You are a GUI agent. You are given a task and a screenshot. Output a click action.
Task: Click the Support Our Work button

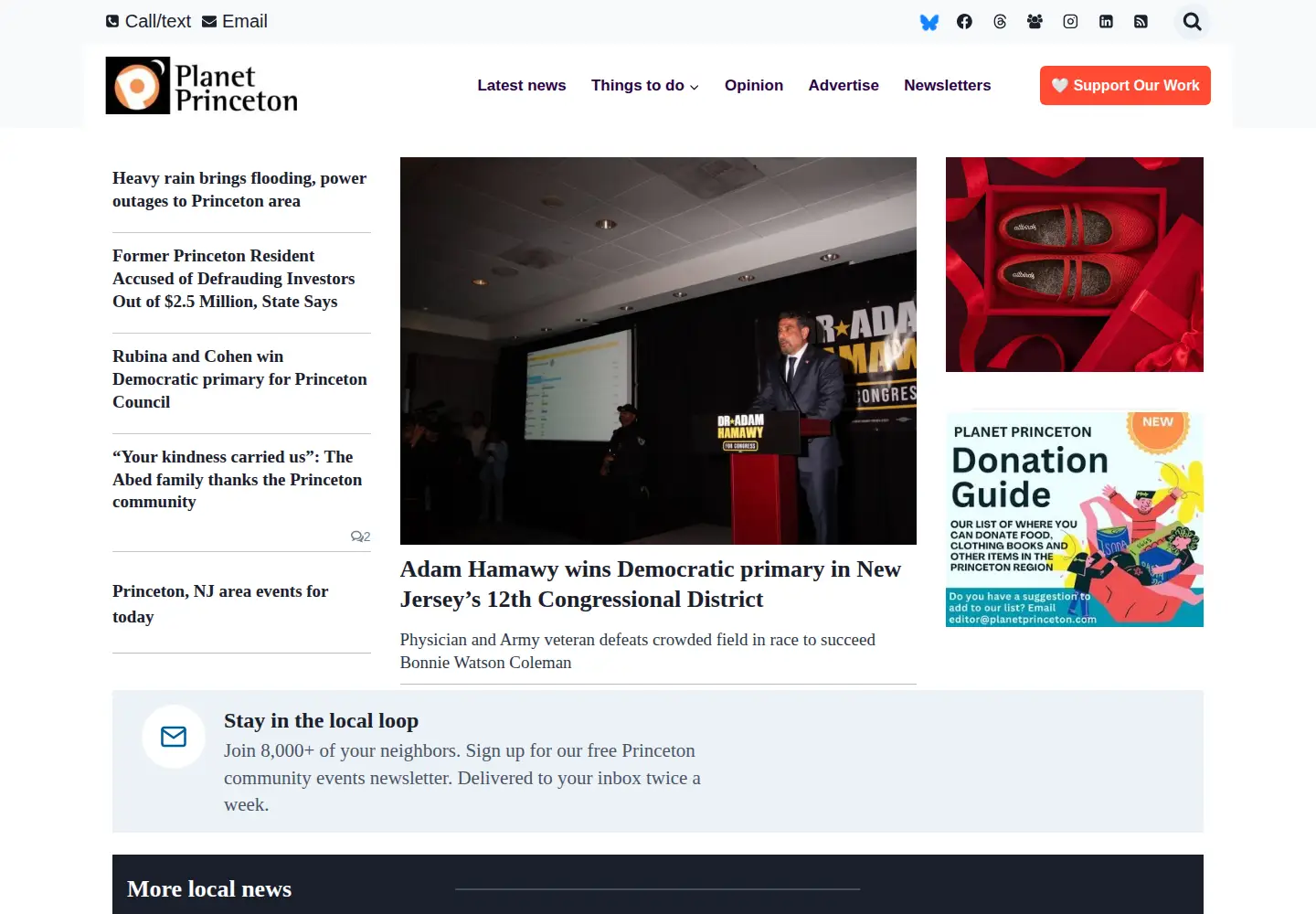1125,86
